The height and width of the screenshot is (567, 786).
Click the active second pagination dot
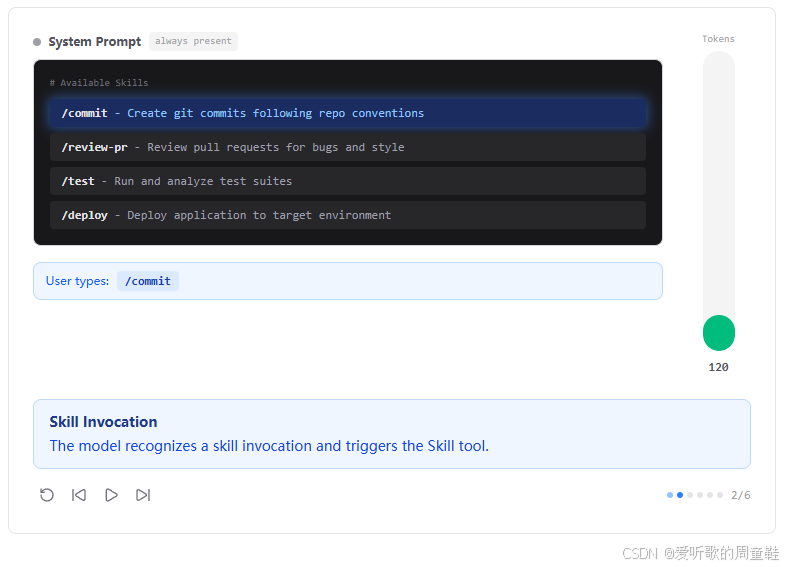(x=680, y=495)
